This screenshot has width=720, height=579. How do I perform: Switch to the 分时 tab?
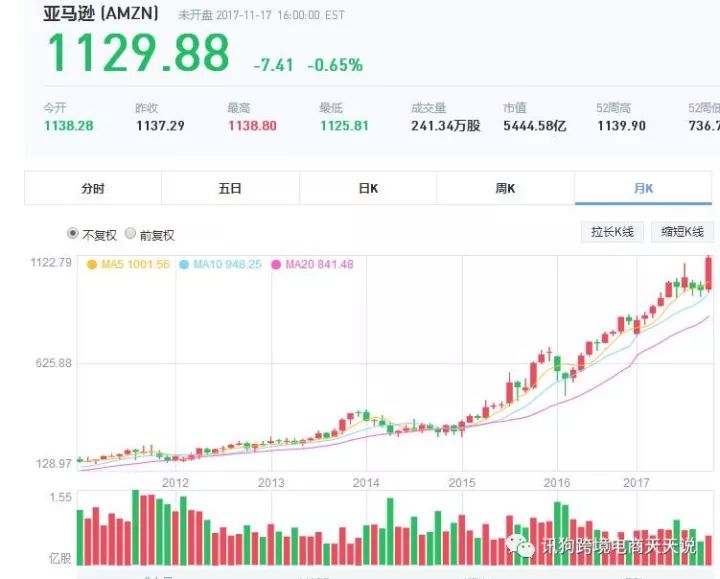pyautogui.click(x=93, y=188)
